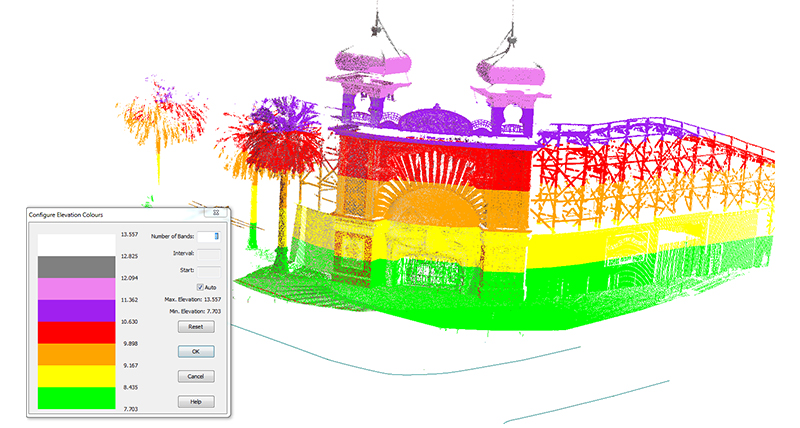800x428 pixels.
Task: Close the Configure Elevation Colours dialog
Action: point(215,213)
